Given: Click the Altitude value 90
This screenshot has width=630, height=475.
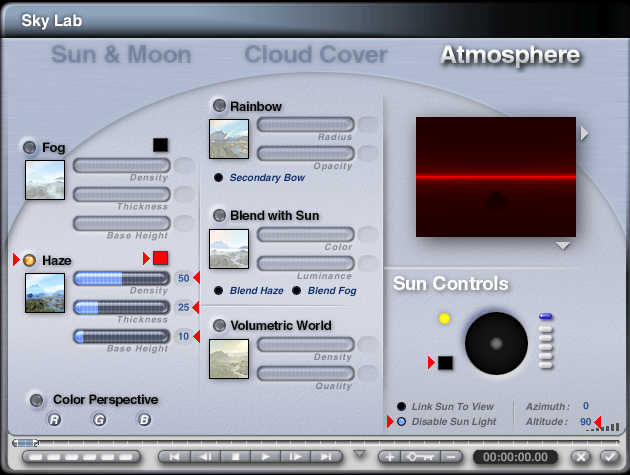Looking at the screenshot, I should point(586,422).
